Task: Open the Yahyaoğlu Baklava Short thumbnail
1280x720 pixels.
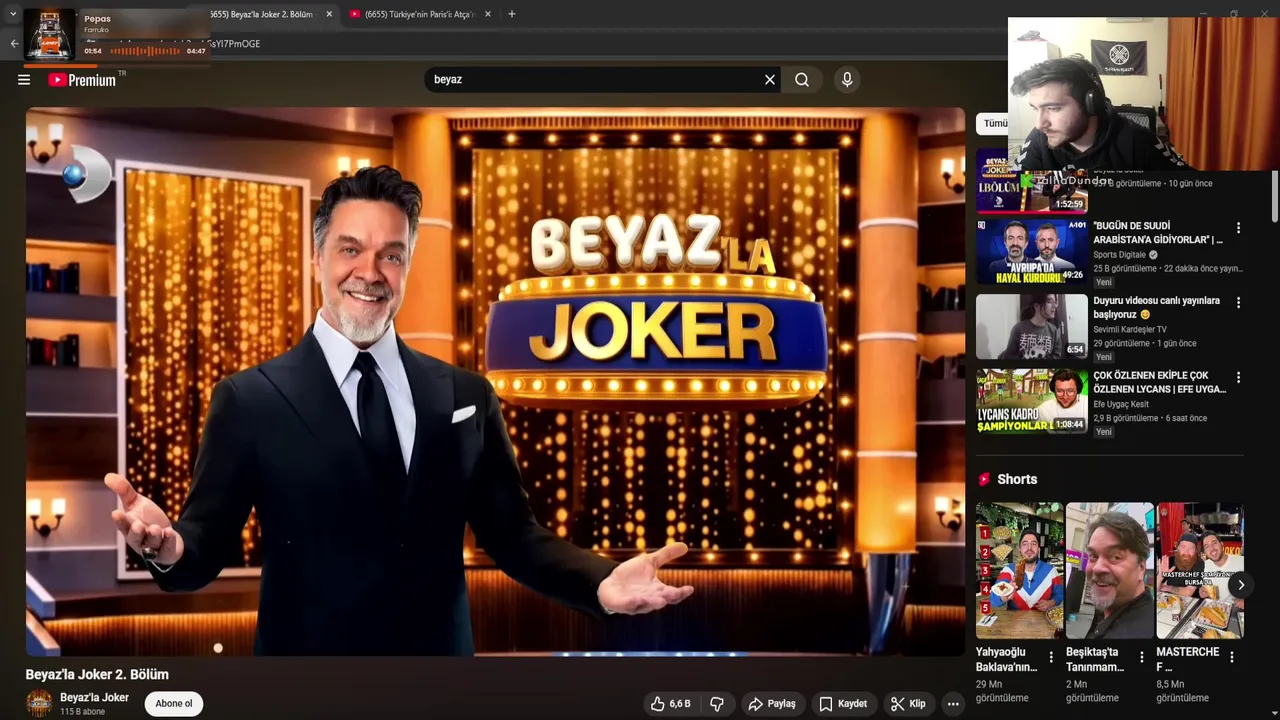Action: 1020,570
